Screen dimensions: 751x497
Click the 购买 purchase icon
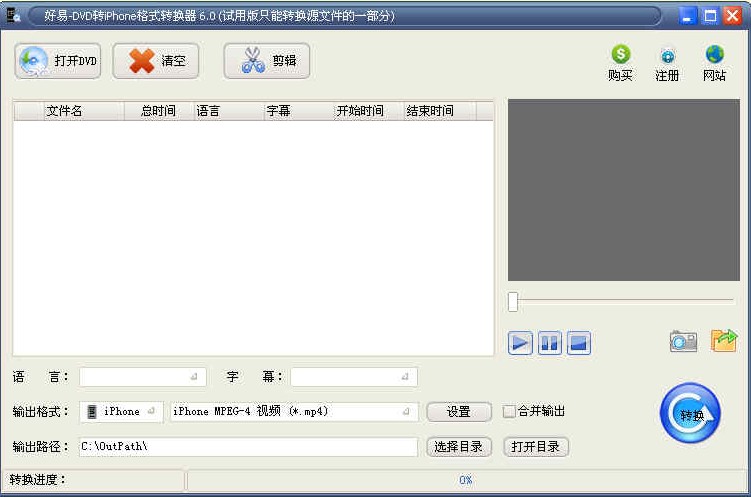pyautogui.click(x=620, y=63)
